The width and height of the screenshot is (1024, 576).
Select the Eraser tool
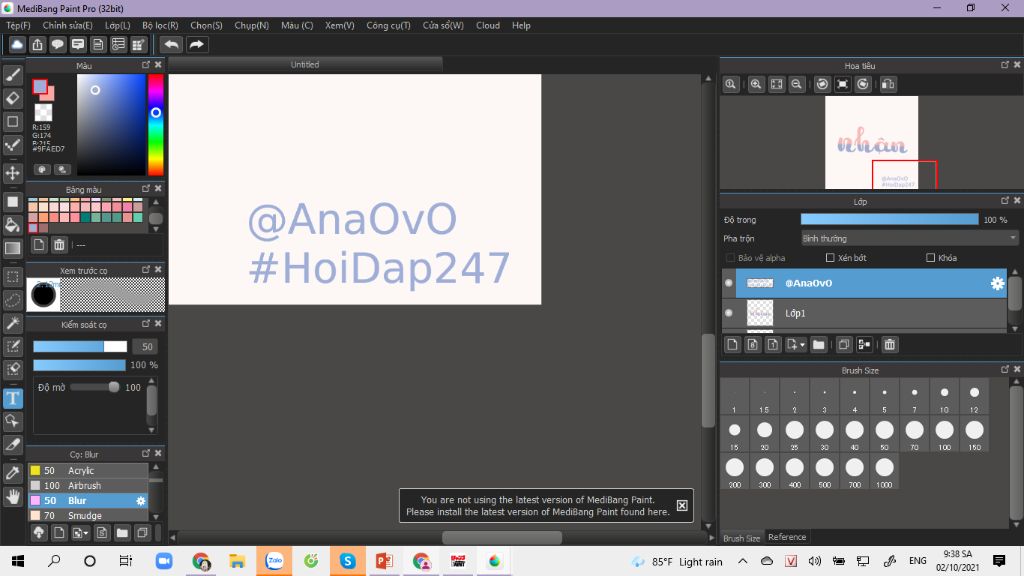(x=12, y=98)
